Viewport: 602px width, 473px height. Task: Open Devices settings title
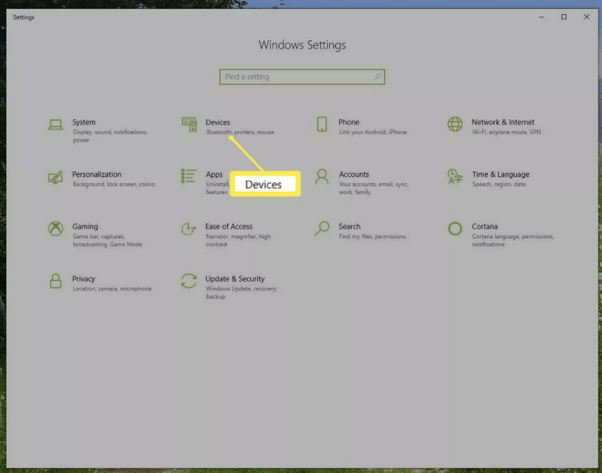[x=218, y=122]
